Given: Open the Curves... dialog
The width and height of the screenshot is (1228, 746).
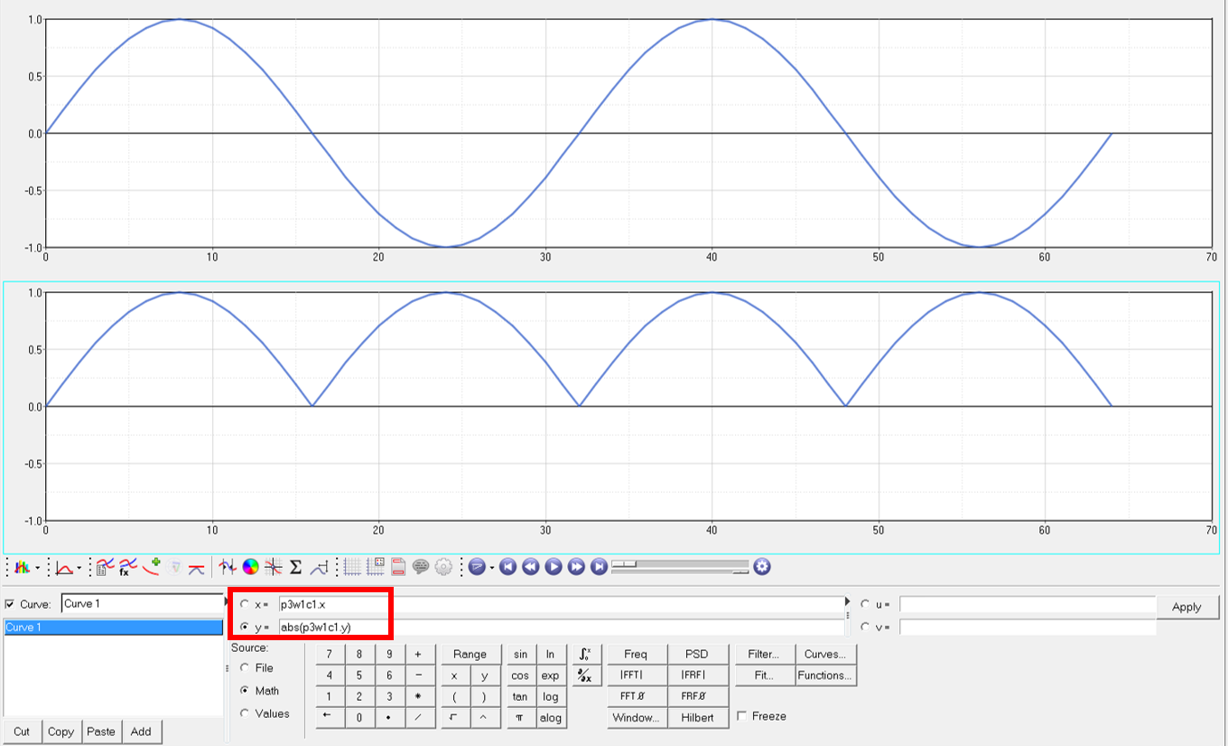Looking at the screenshot, I should click(x=825, y=655).
